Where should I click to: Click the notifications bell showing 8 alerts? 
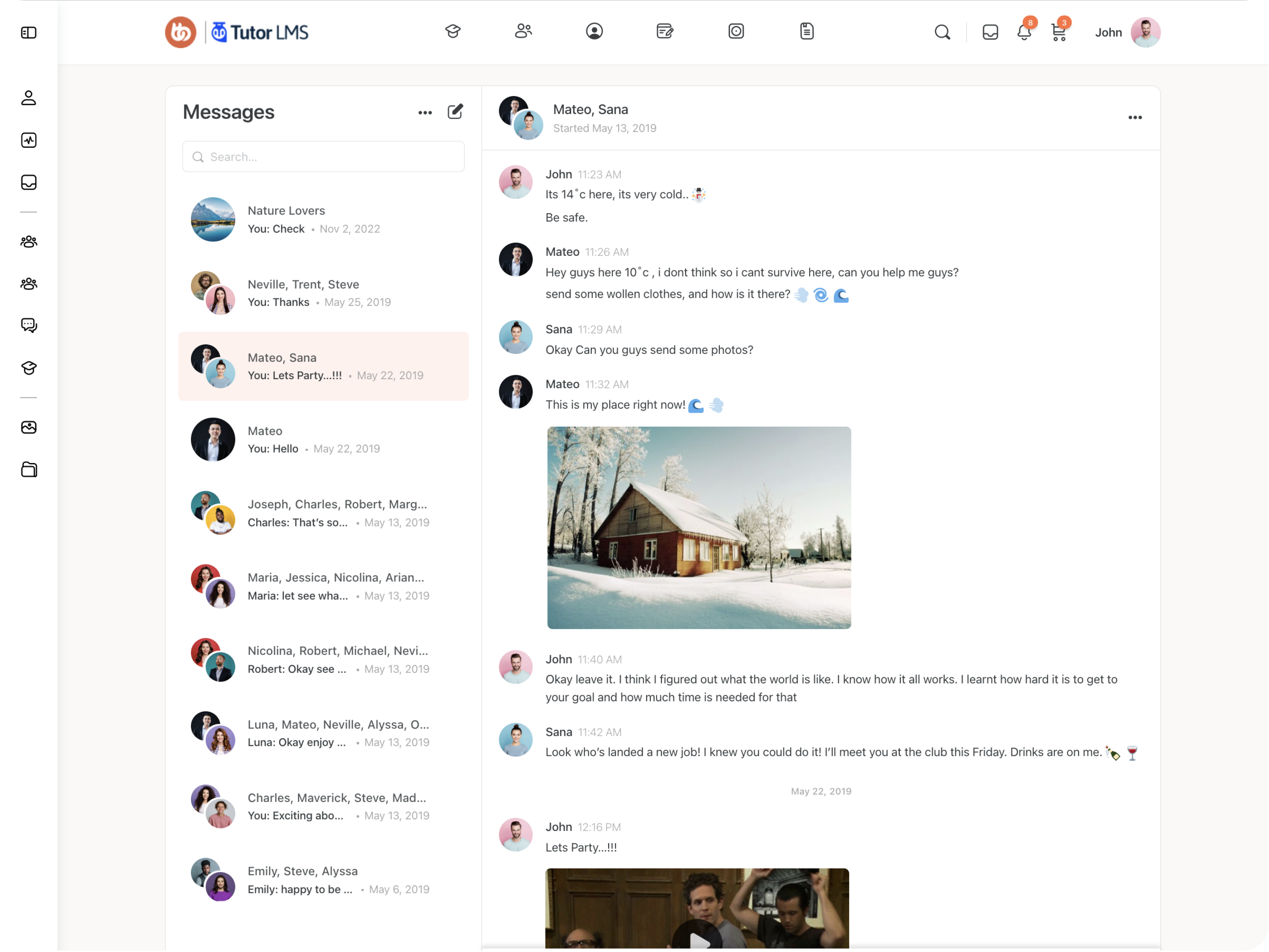(1024, 33)
